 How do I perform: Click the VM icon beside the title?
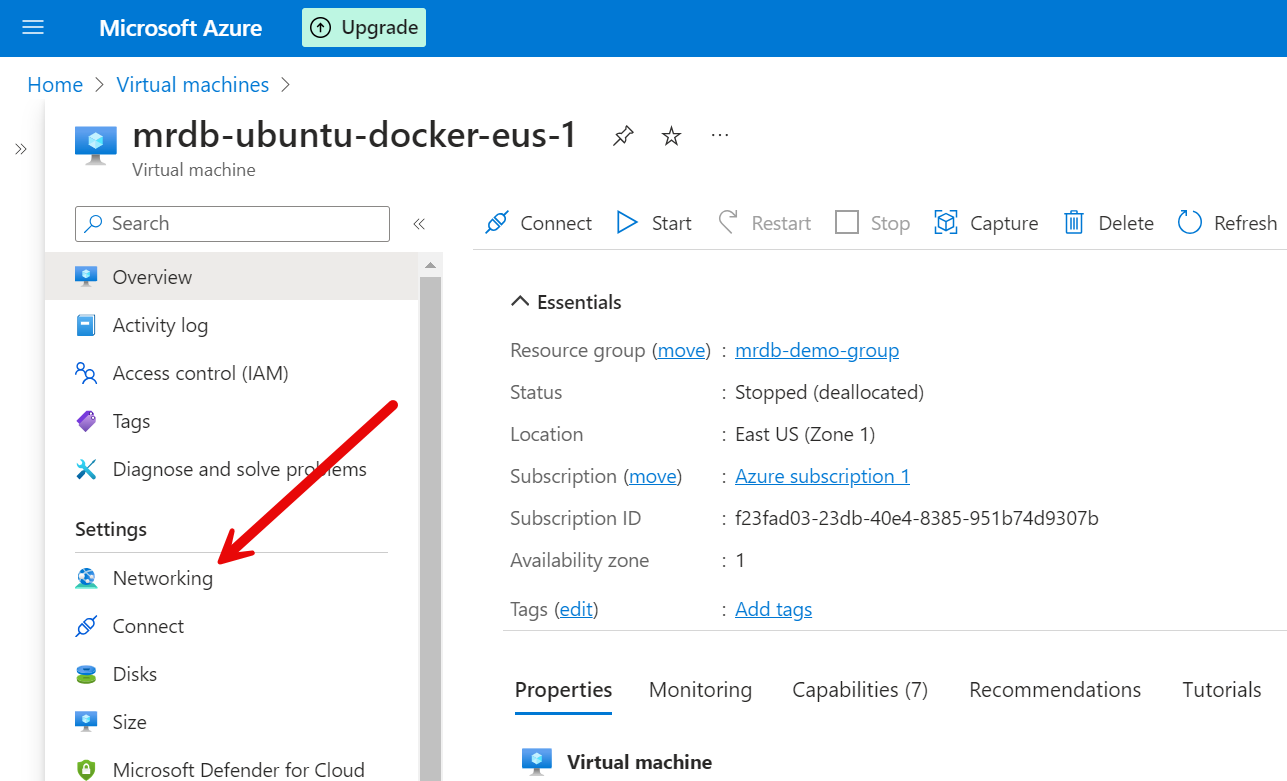(x=96, y=144)
